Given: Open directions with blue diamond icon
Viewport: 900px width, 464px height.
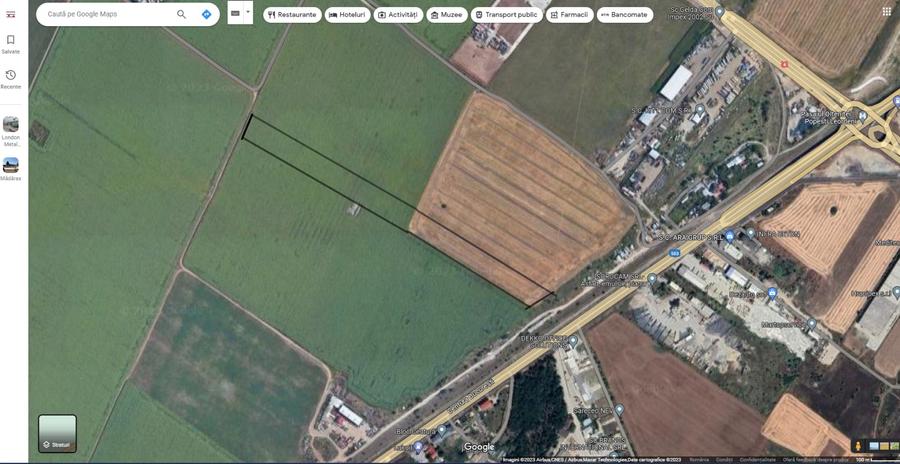Looking at the screenshot, I should coord(207,14).
